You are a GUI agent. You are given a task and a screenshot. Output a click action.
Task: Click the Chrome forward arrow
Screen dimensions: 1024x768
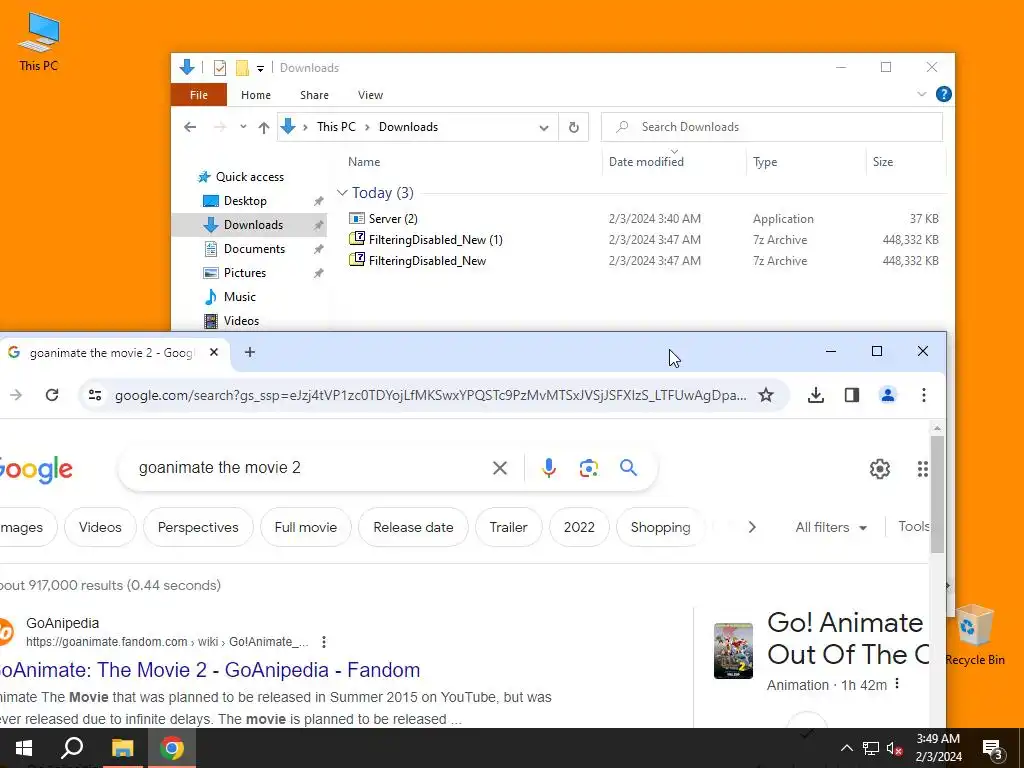pos(16,394)
